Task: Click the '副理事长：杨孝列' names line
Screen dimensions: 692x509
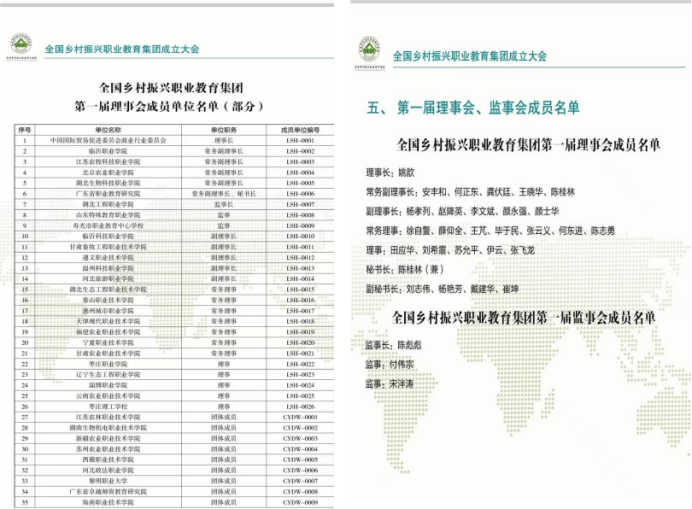Action: coord(462,211)
